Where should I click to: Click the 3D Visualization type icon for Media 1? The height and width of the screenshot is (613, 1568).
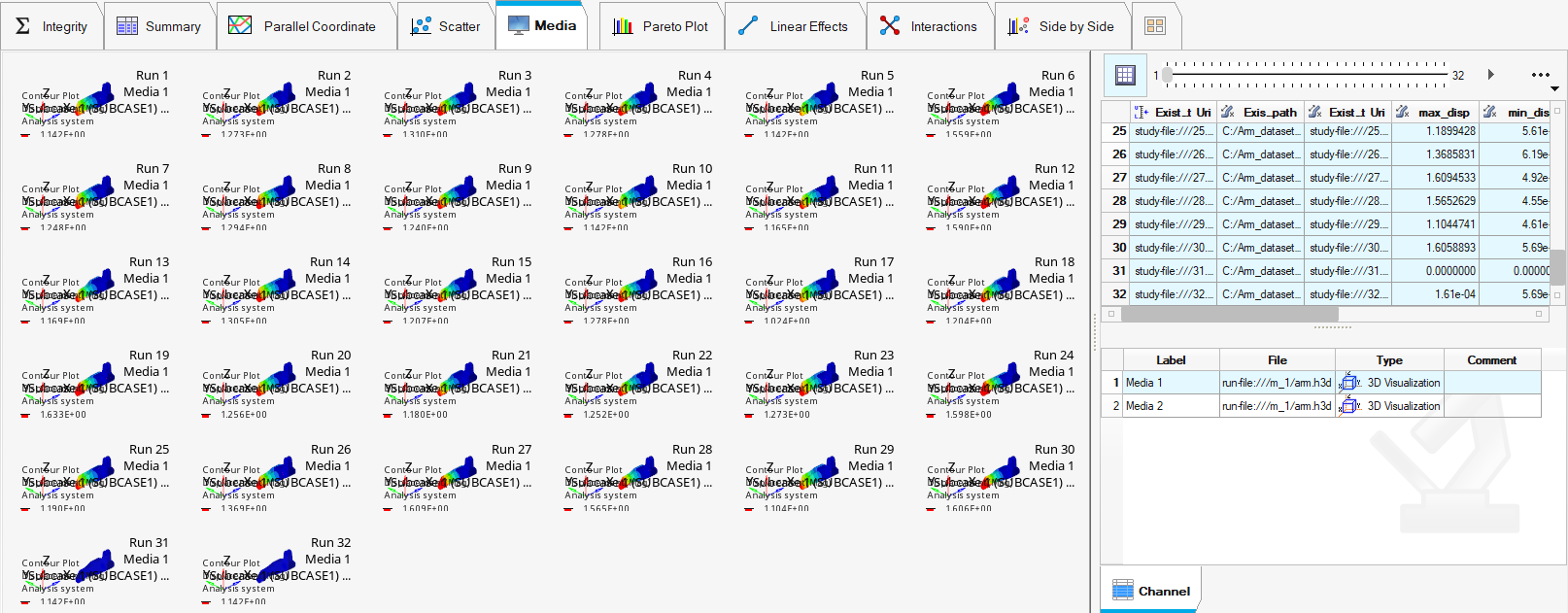(1348, 383)
